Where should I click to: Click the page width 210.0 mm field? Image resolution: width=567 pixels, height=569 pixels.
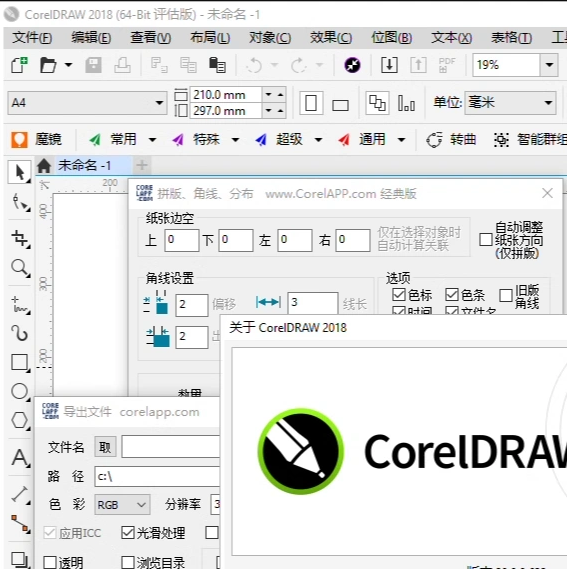tap(226, 95)
